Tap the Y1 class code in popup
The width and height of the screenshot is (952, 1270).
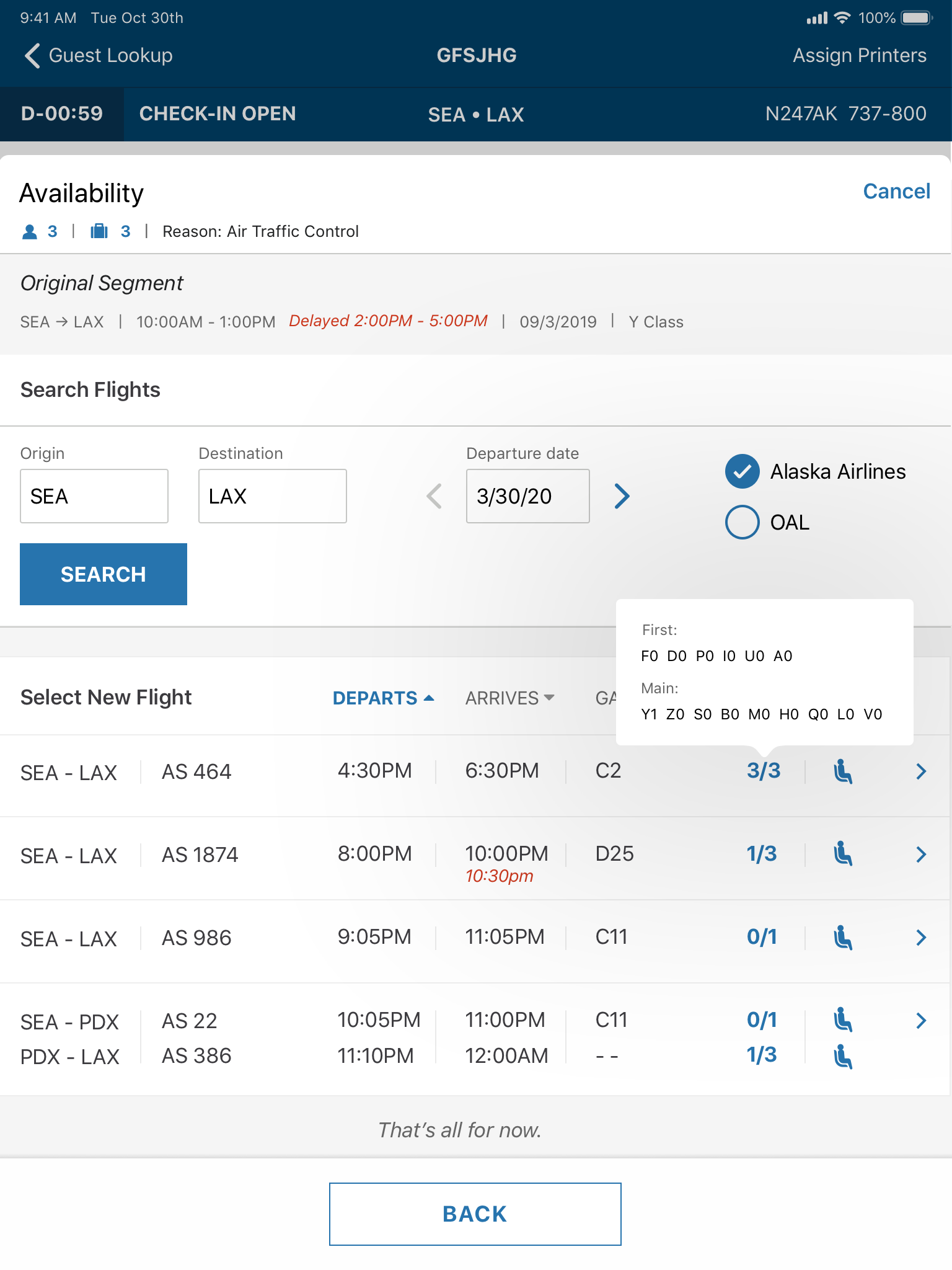point(649,714)
